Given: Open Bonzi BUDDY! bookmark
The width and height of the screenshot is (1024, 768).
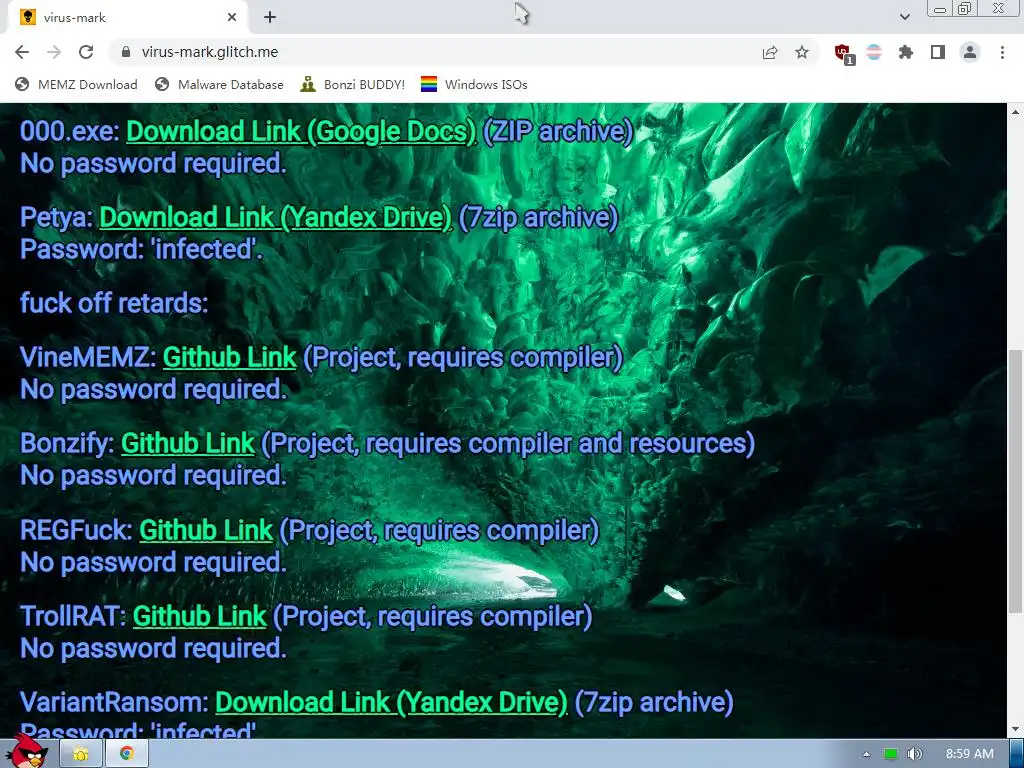Looking at the screenshot, I should point(353,84).
